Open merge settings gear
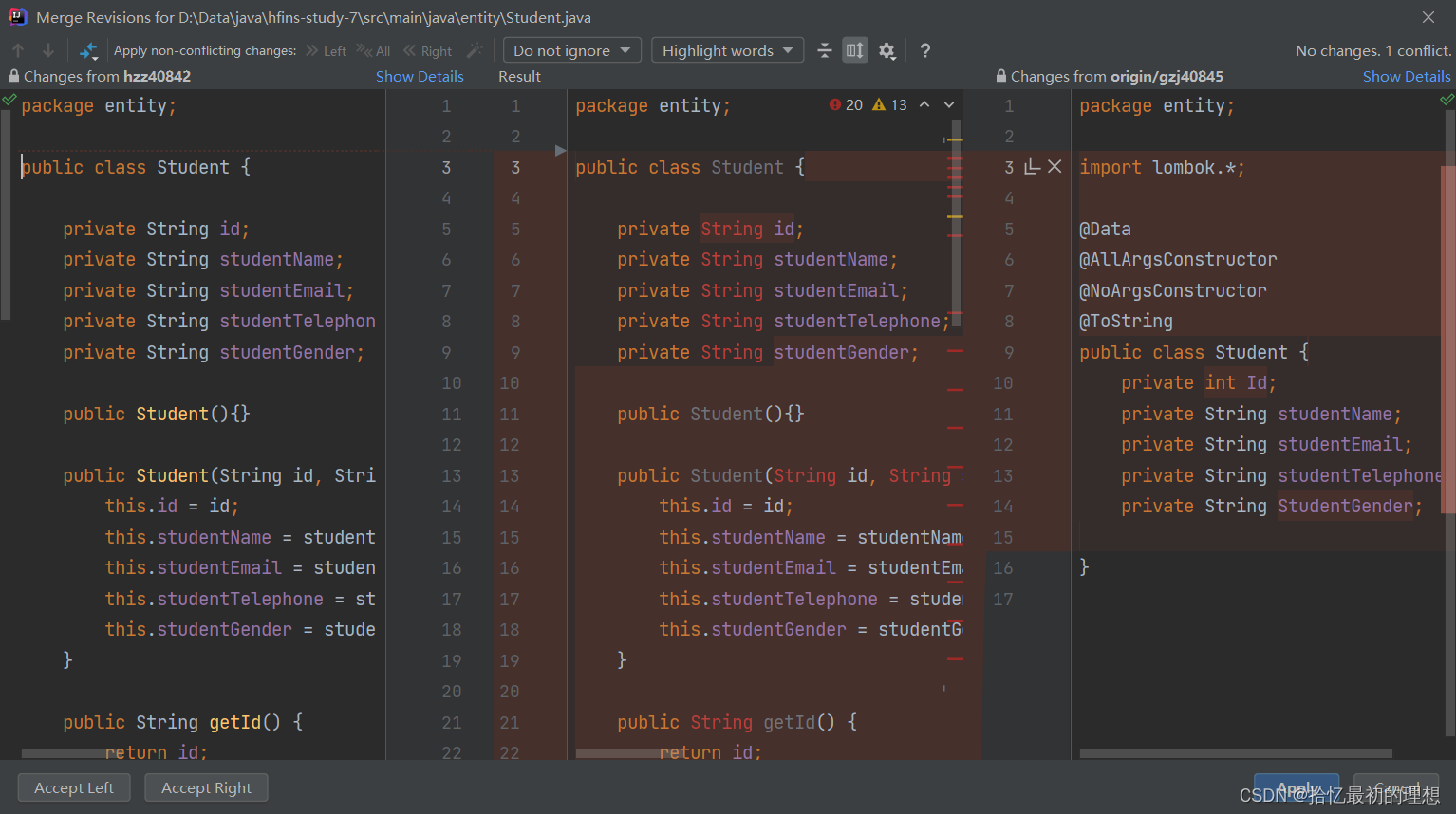1456x814 pixels. (x=887, y=51)
